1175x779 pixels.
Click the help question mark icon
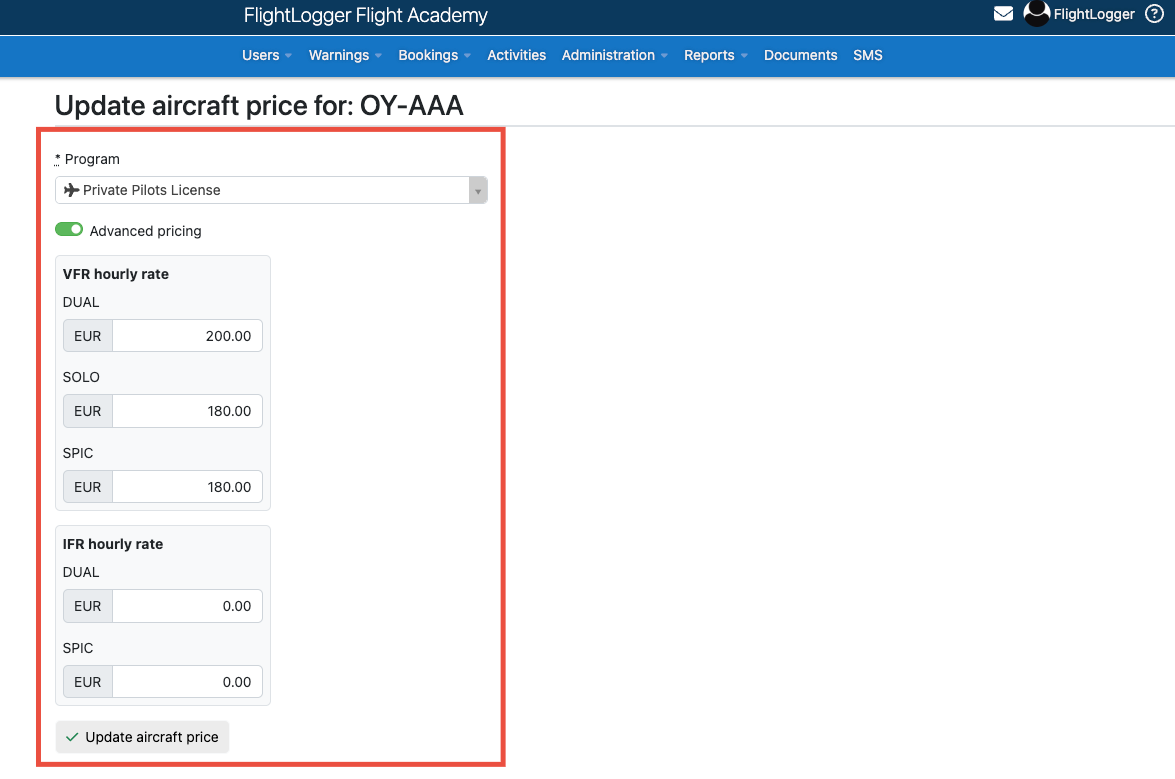point(1157,14)
